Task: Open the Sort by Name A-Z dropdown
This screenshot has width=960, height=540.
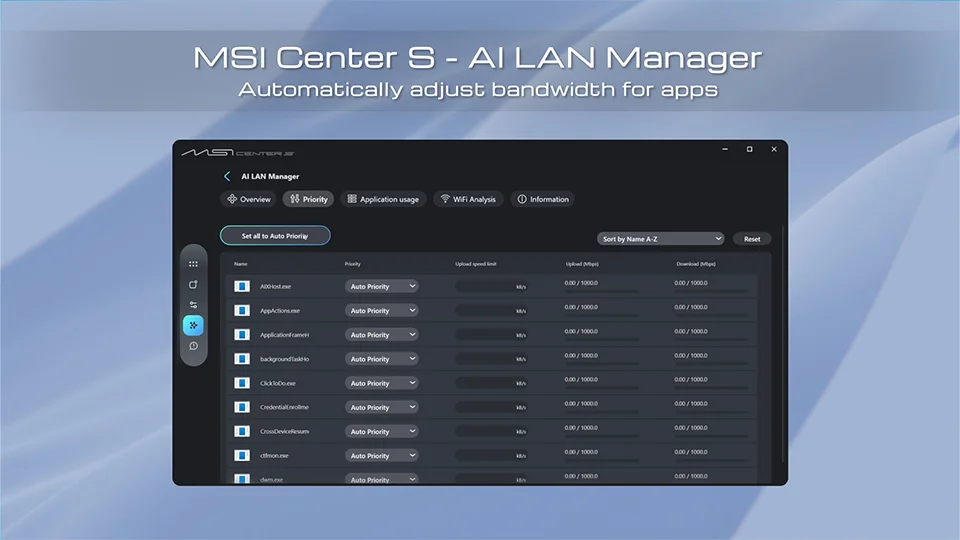Action: (661, 239)
